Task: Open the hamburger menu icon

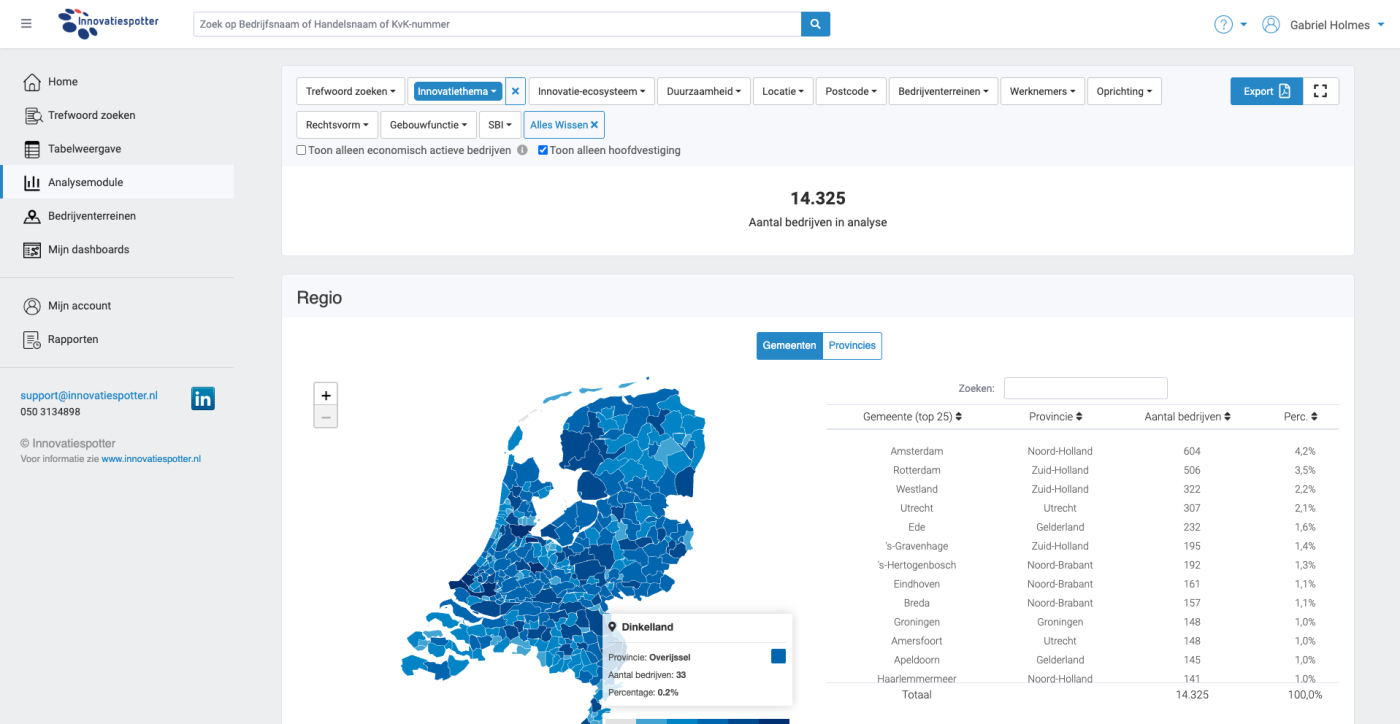Action: click(26, 24)
